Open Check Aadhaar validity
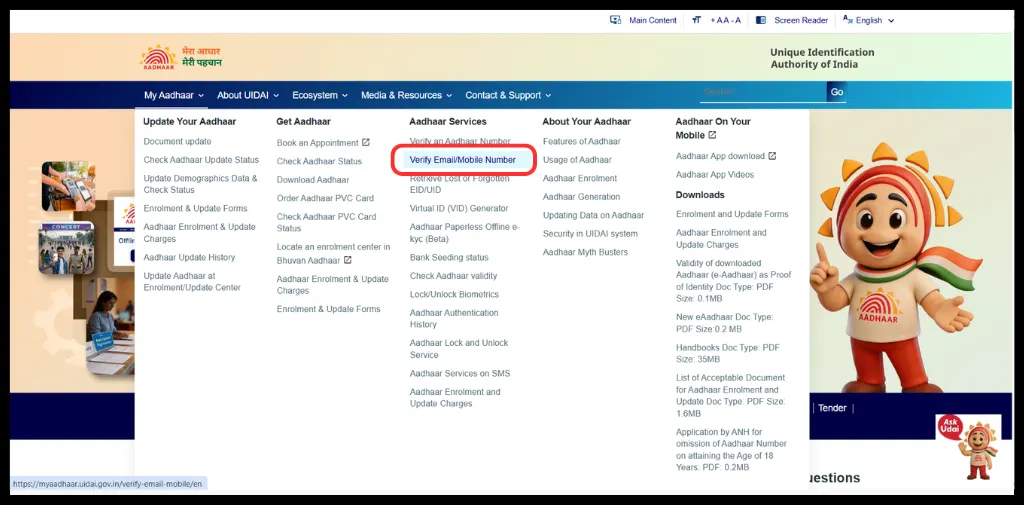The width and height of the screenshot is (1024, 505). coord(453,276)
